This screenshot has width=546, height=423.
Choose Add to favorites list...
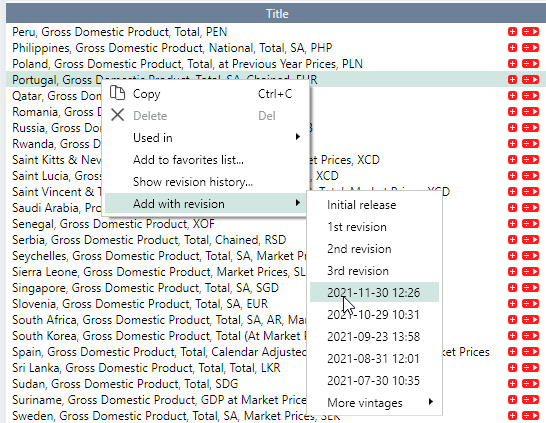tap(188, 160)
